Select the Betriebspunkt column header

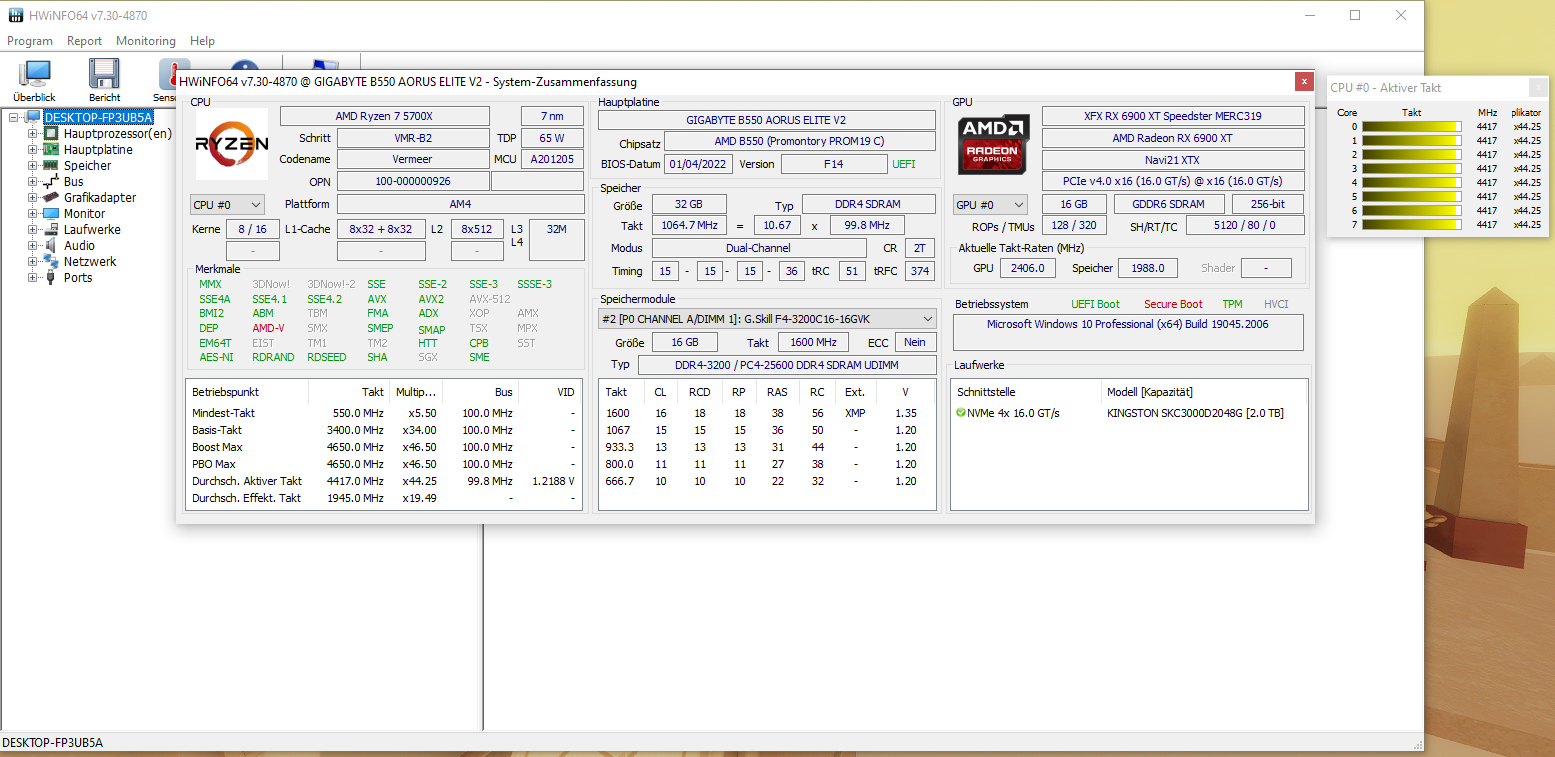pyautogui.click(x=247, y=392)
